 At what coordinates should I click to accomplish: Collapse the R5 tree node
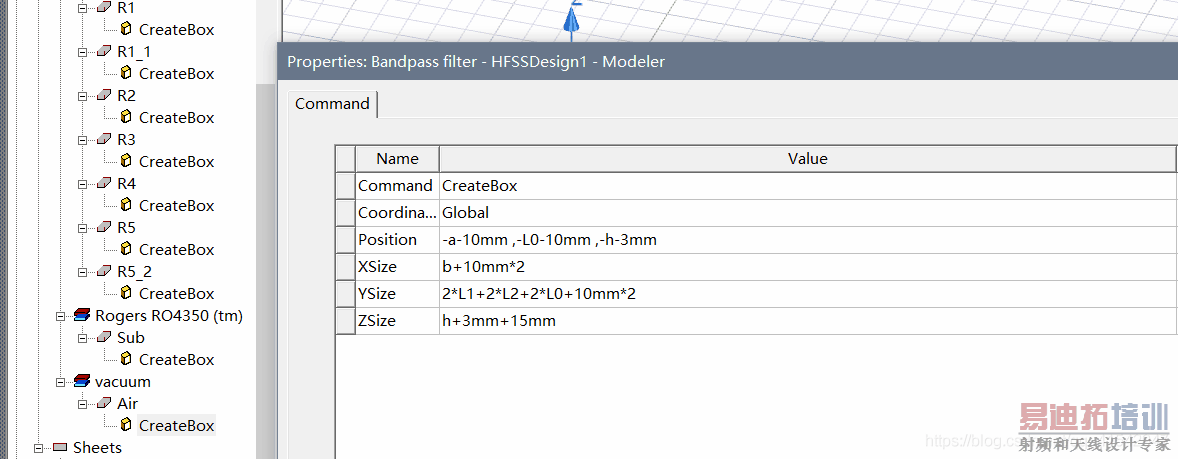pos(82,228)
